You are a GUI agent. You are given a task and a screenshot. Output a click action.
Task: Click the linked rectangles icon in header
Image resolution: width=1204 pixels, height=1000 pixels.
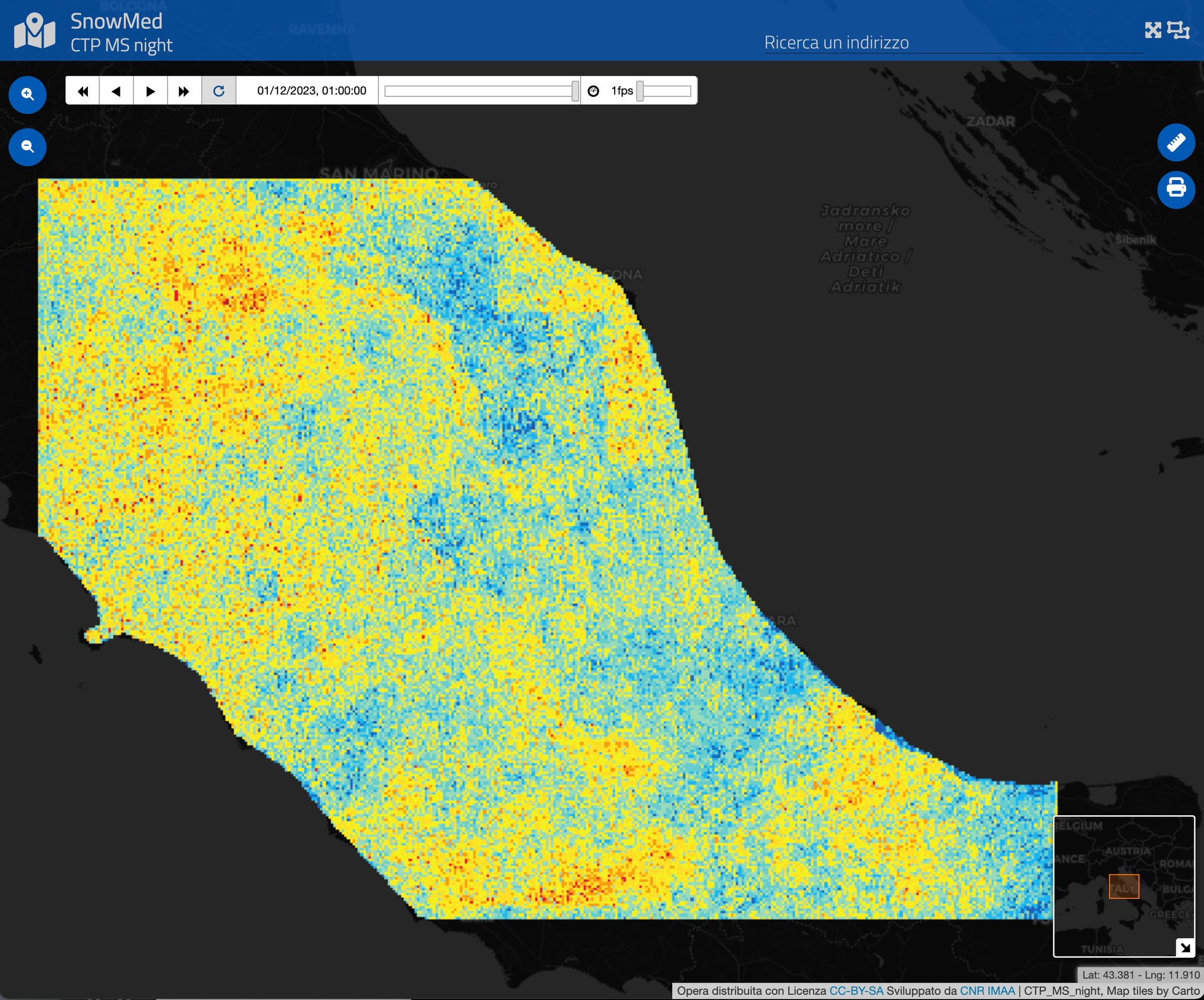click(x=1178, y=30)
